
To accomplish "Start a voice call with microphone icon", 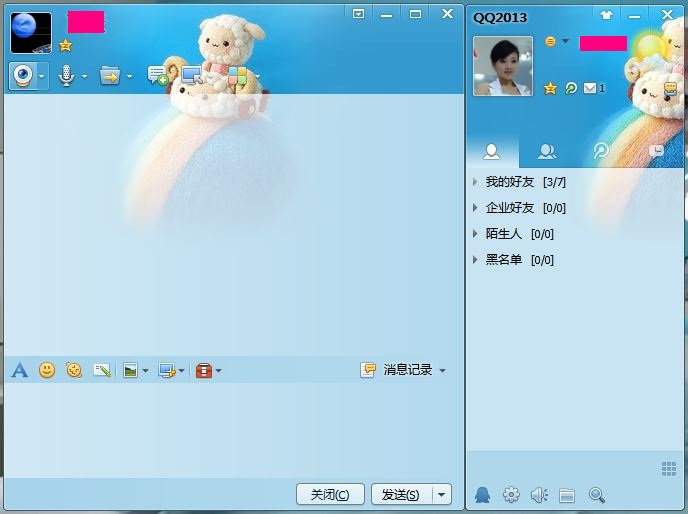I will [66, 75].
